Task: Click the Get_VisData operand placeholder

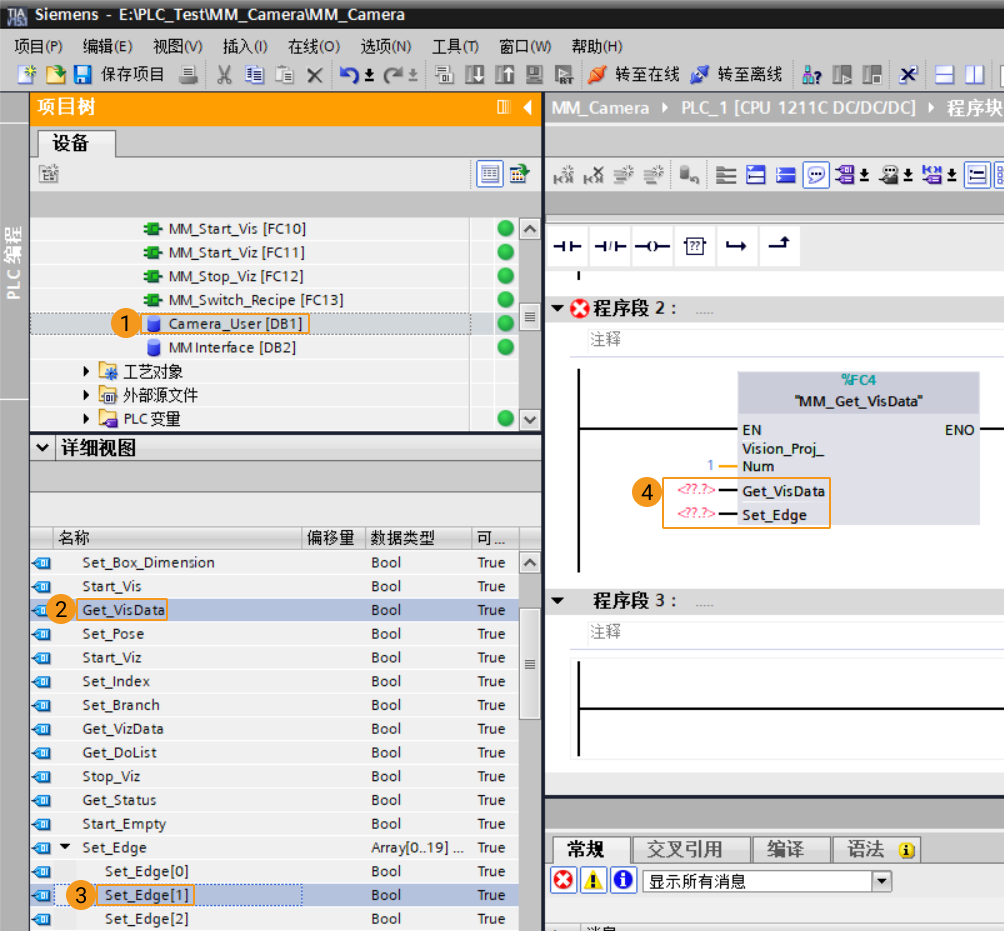Action: point(696,490)
